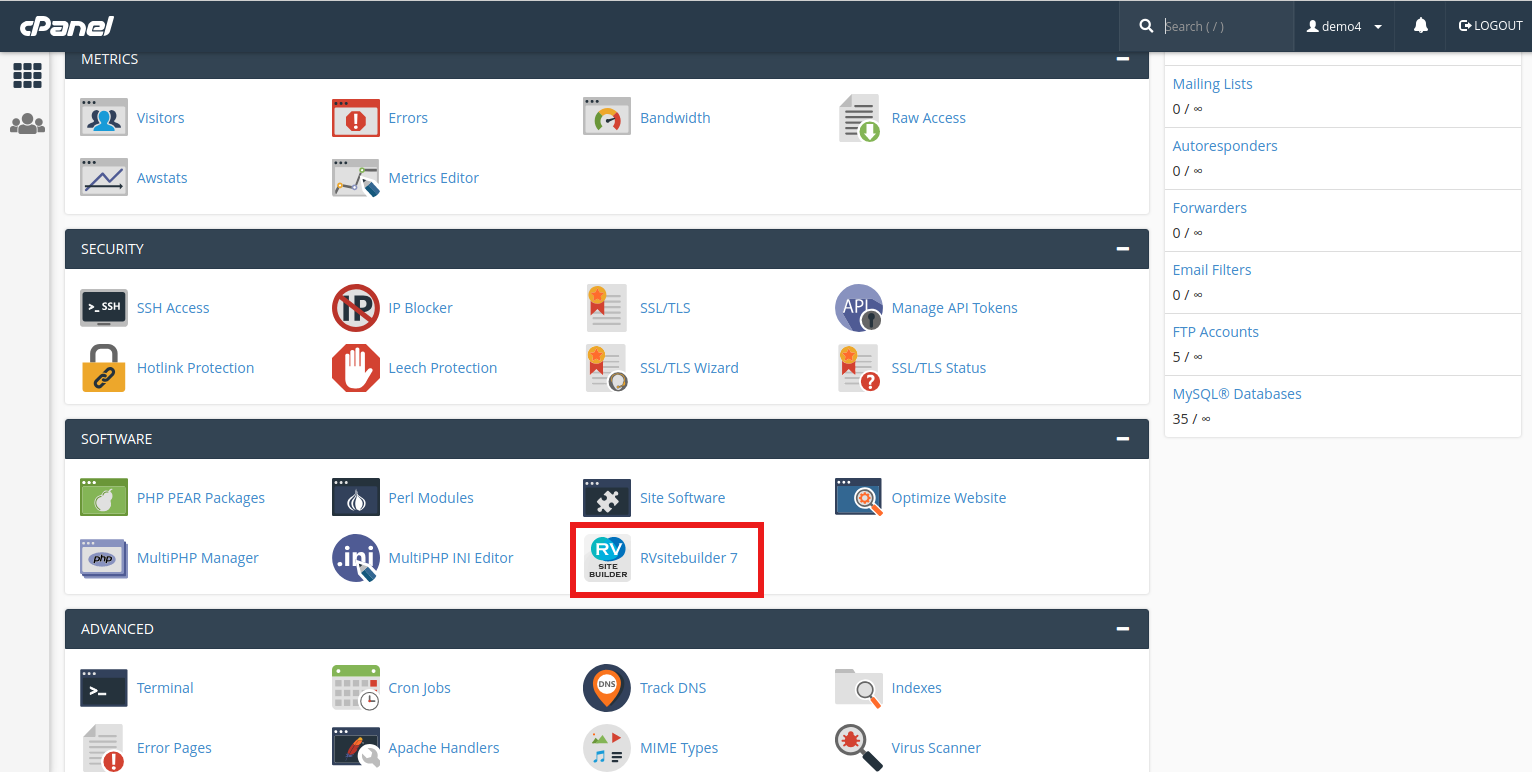Click the Cron Jobs calendar icon
The width and height of the screenshot is (1532, 772).
click(x=356, y=688)
